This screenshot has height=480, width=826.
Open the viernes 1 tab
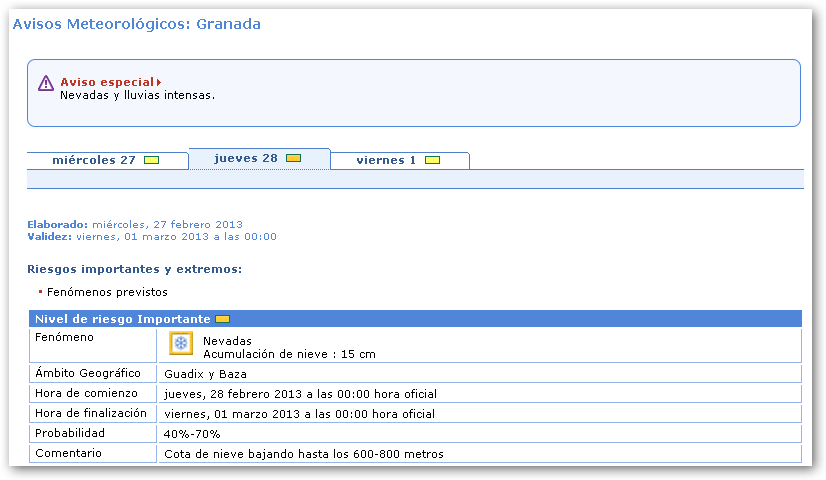click(x=386, y=160)
